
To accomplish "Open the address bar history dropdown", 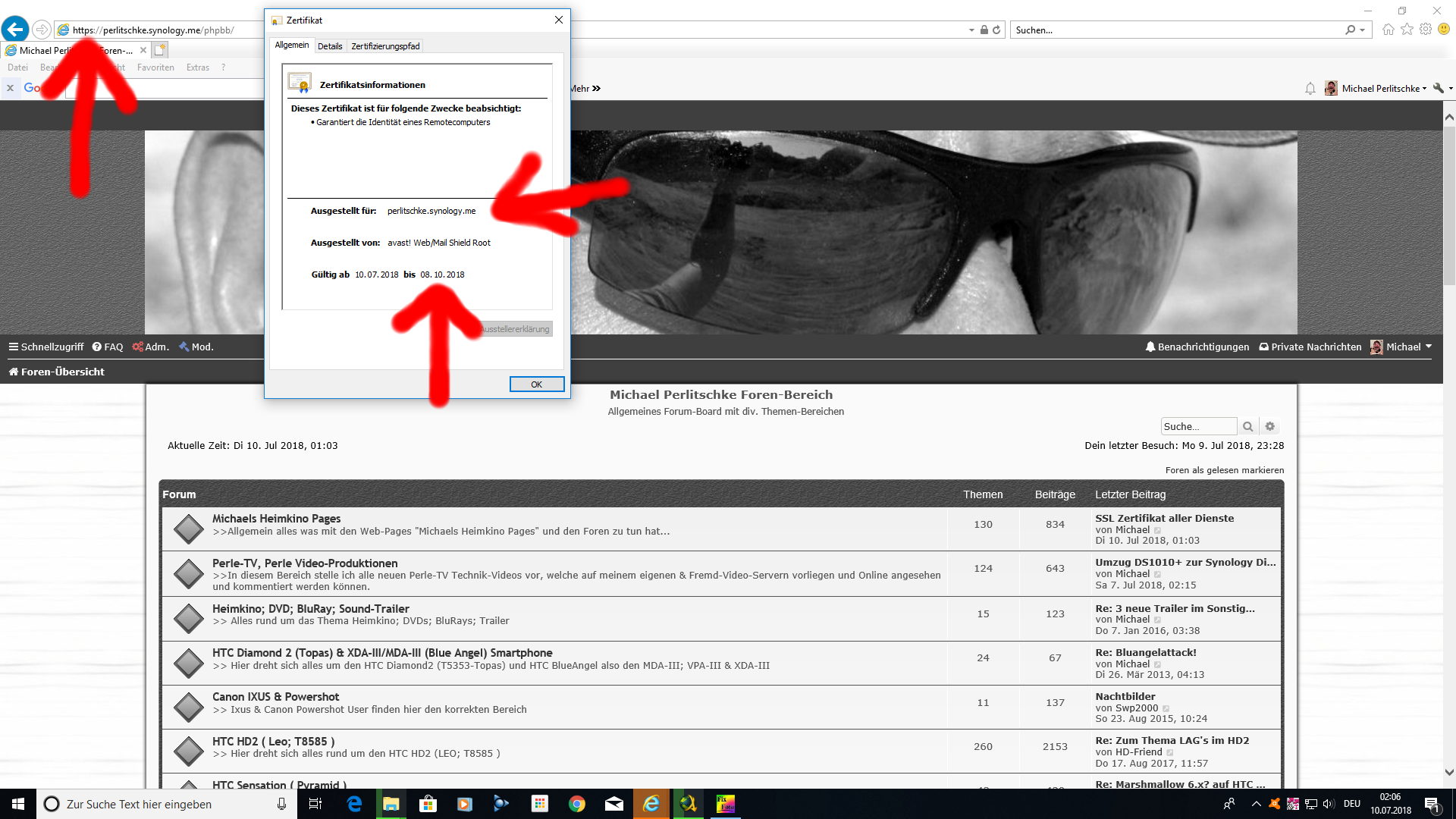I will tap(971, 30).
